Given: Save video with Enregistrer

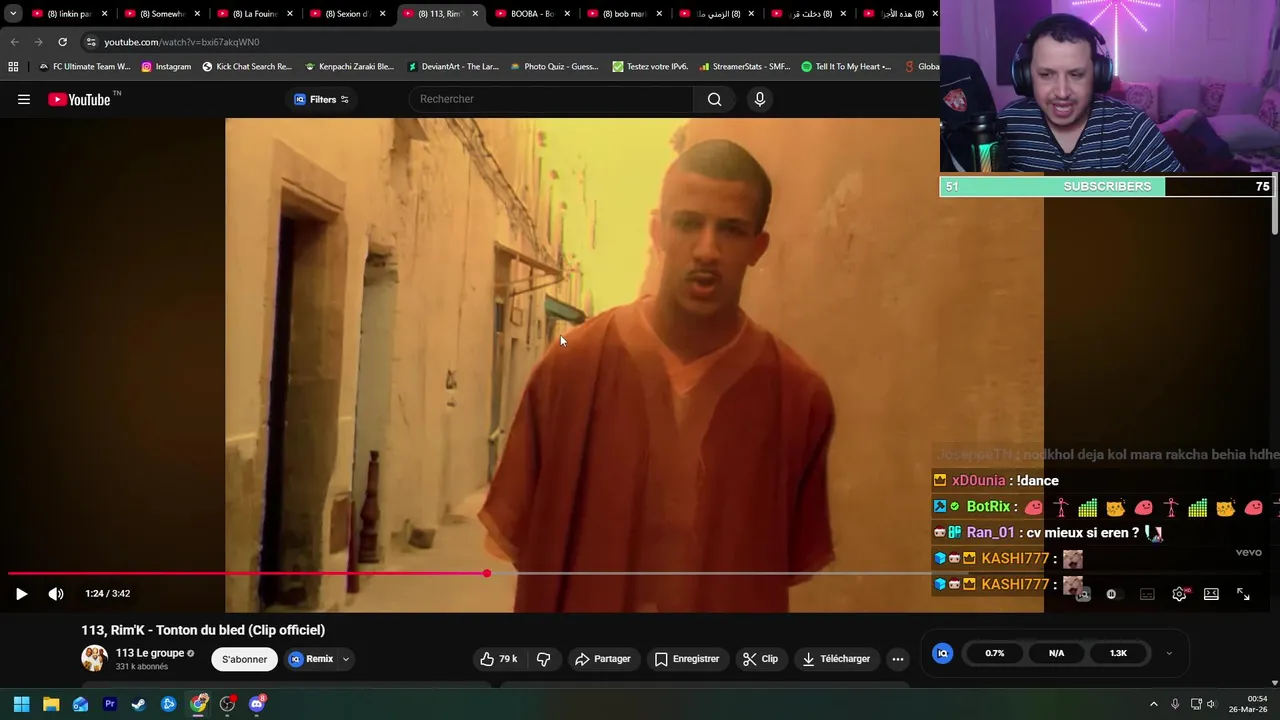Looking at the screenshot, I should (x=686, y=659).
